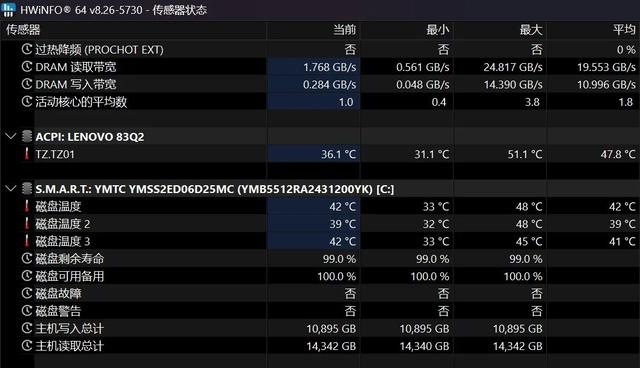
Task: Click the 平均 column header
Action: click(x=624, y=30)
